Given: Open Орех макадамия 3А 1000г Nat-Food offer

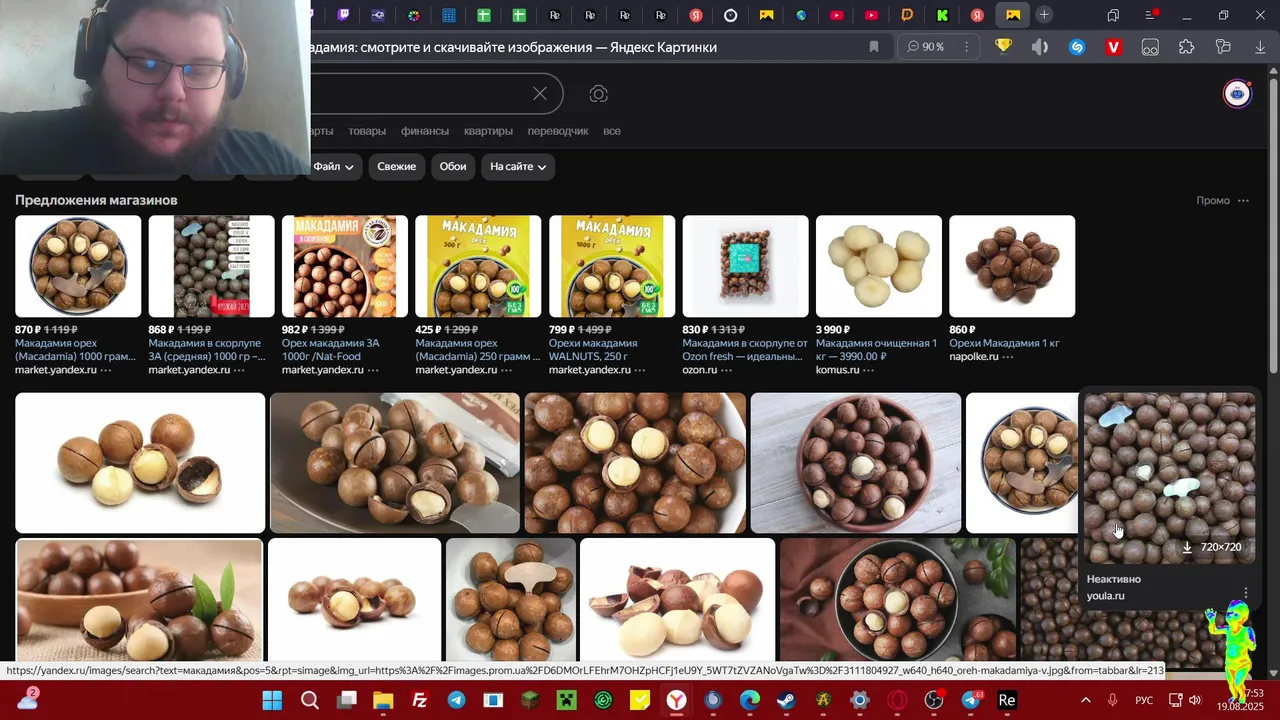Looking at the screenshot, I should [x=331, y=350].
